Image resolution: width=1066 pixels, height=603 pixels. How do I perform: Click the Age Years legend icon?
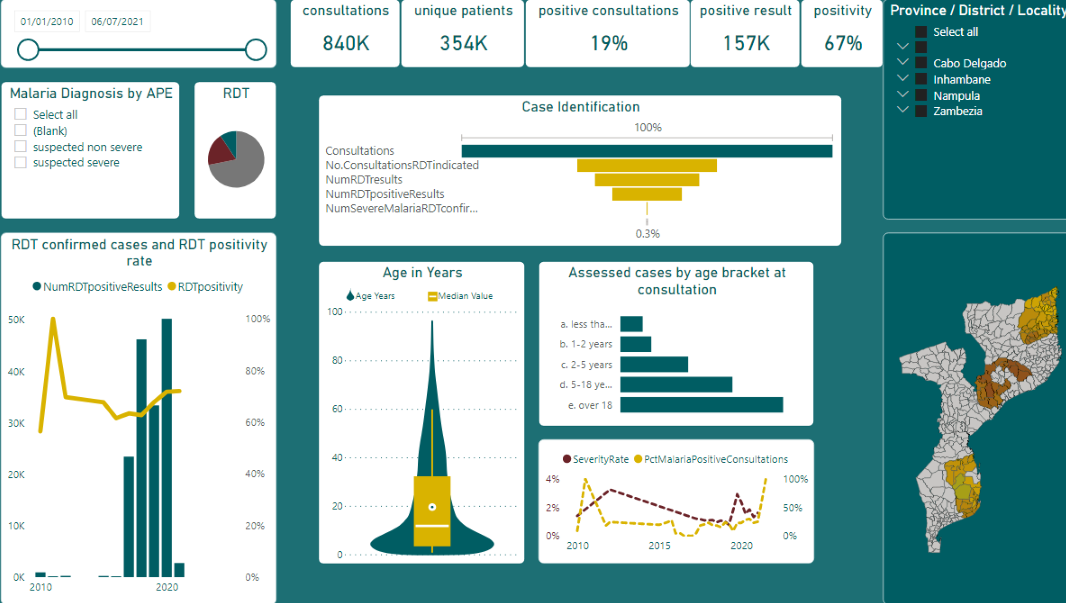pos(350,295)
